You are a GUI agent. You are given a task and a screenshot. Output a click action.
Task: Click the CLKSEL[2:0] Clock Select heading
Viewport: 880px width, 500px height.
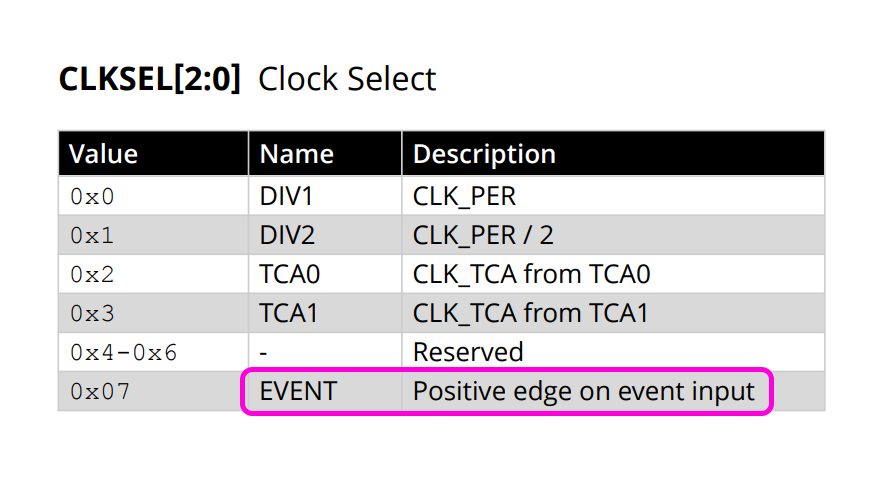[247, 79]
